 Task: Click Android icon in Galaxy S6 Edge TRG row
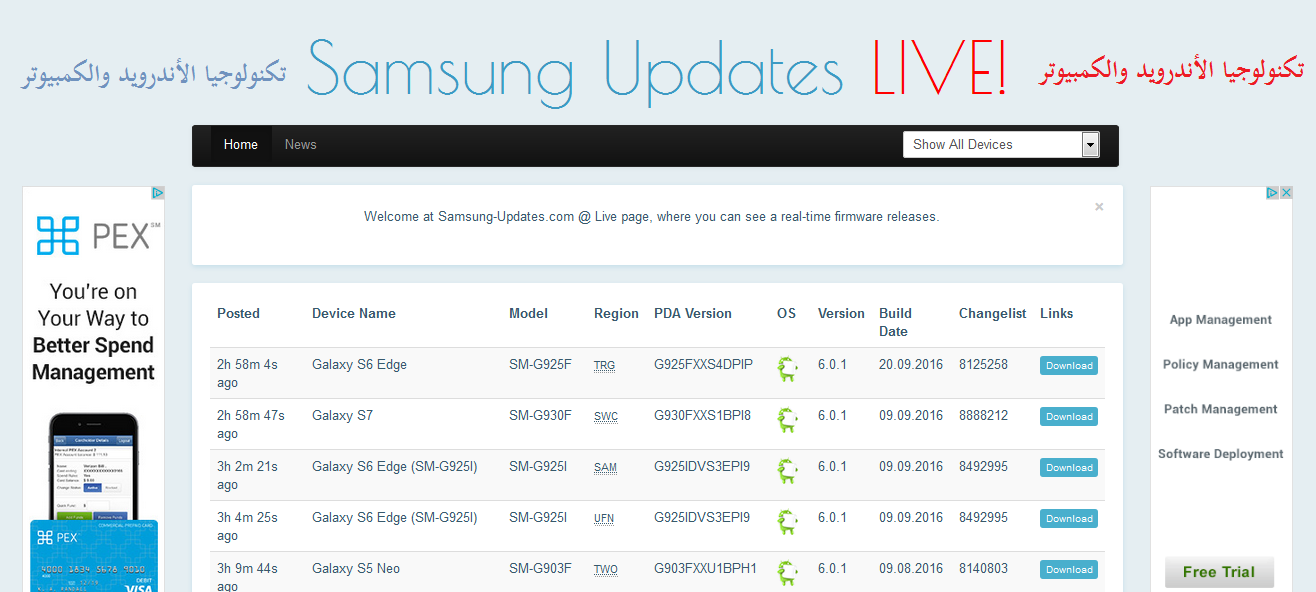(x=788, y=370)
